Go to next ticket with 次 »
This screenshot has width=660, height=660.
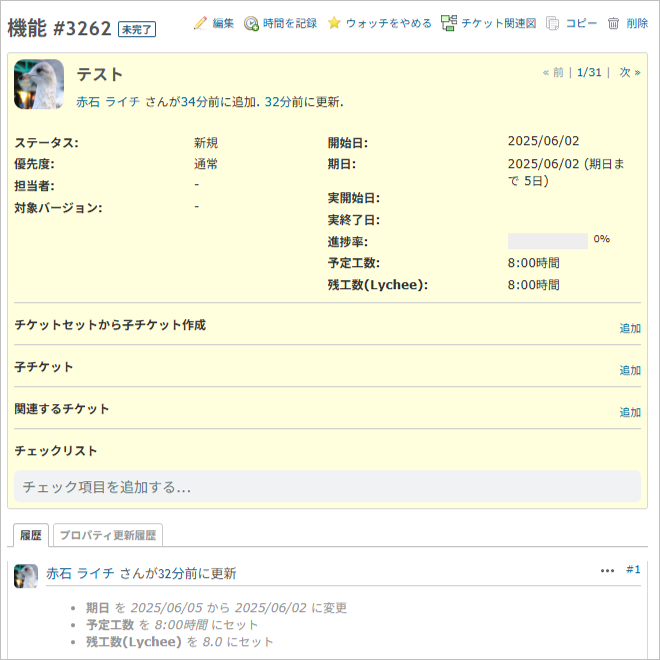tap(630, 72)
